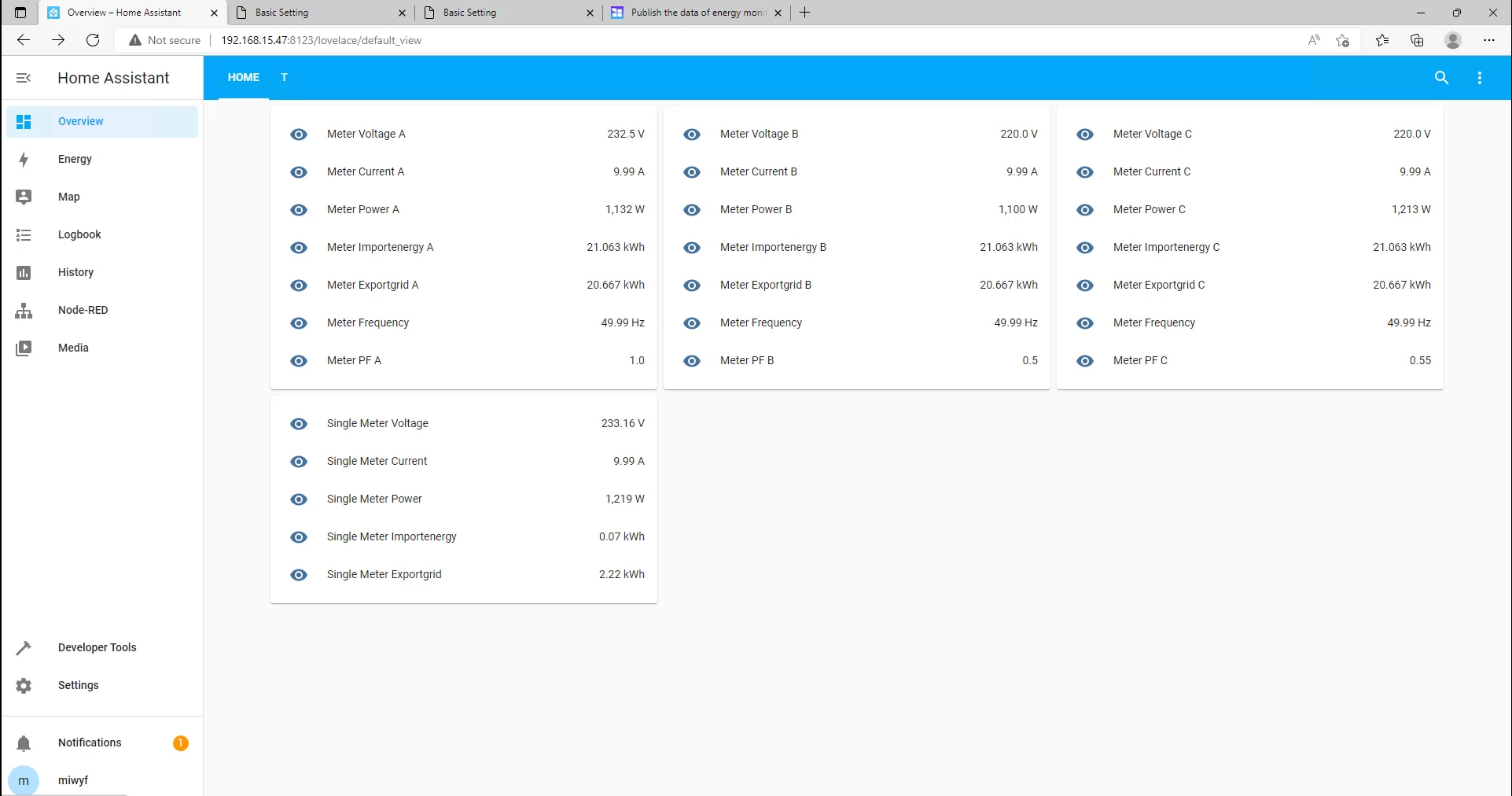Switch to the T dashboard tab
This screenshot has height=796, width=1512.
pos(285,78)
